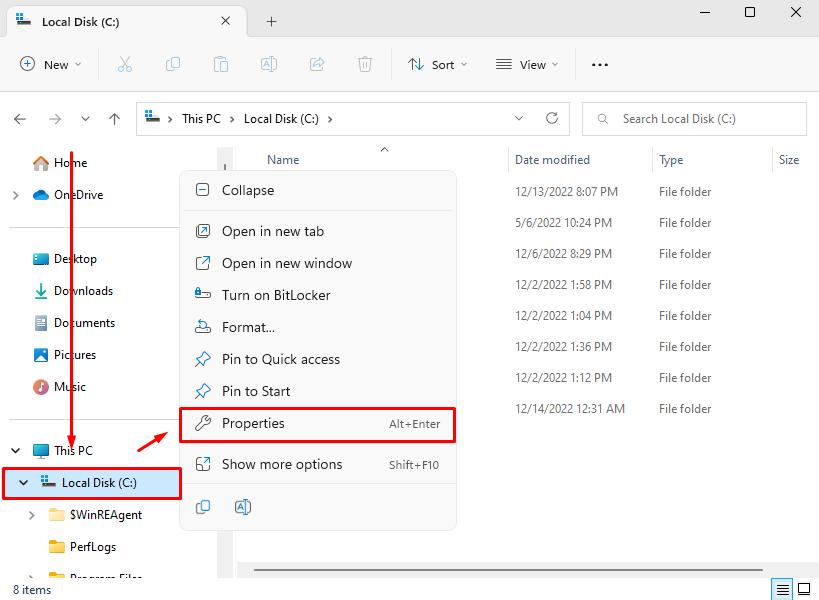Open the Documents quick access folder
Image resolution: width=819 pixels, height=600 pixels.
tap(84, 323)
